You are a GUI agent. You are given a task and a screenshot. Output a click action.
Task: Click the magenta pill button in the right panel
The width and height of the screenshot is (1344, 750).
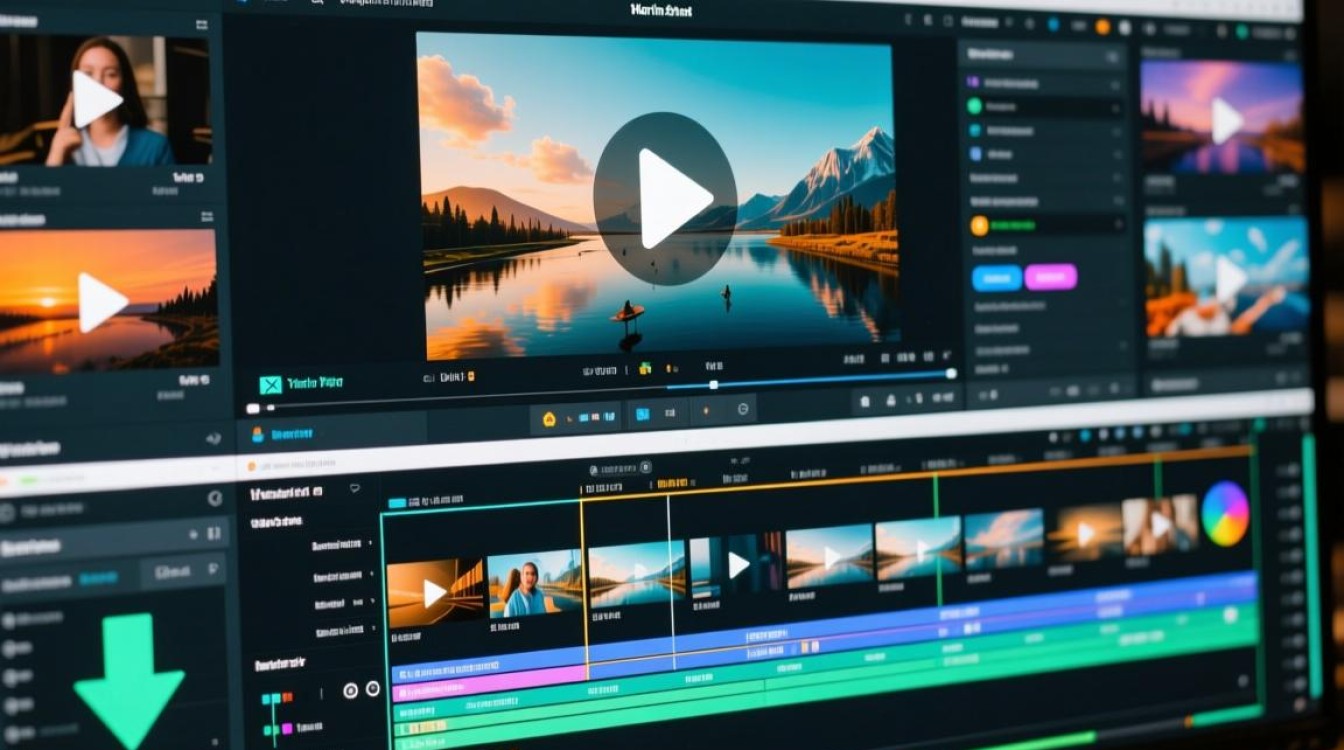1051,277
